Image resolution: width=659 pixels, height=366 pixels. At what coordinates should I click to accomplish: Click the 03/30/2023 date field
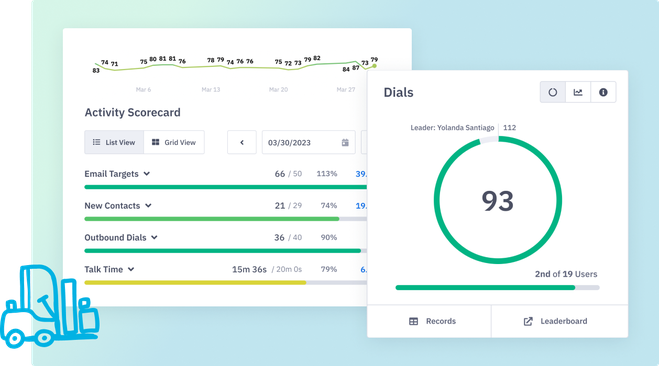308,142
